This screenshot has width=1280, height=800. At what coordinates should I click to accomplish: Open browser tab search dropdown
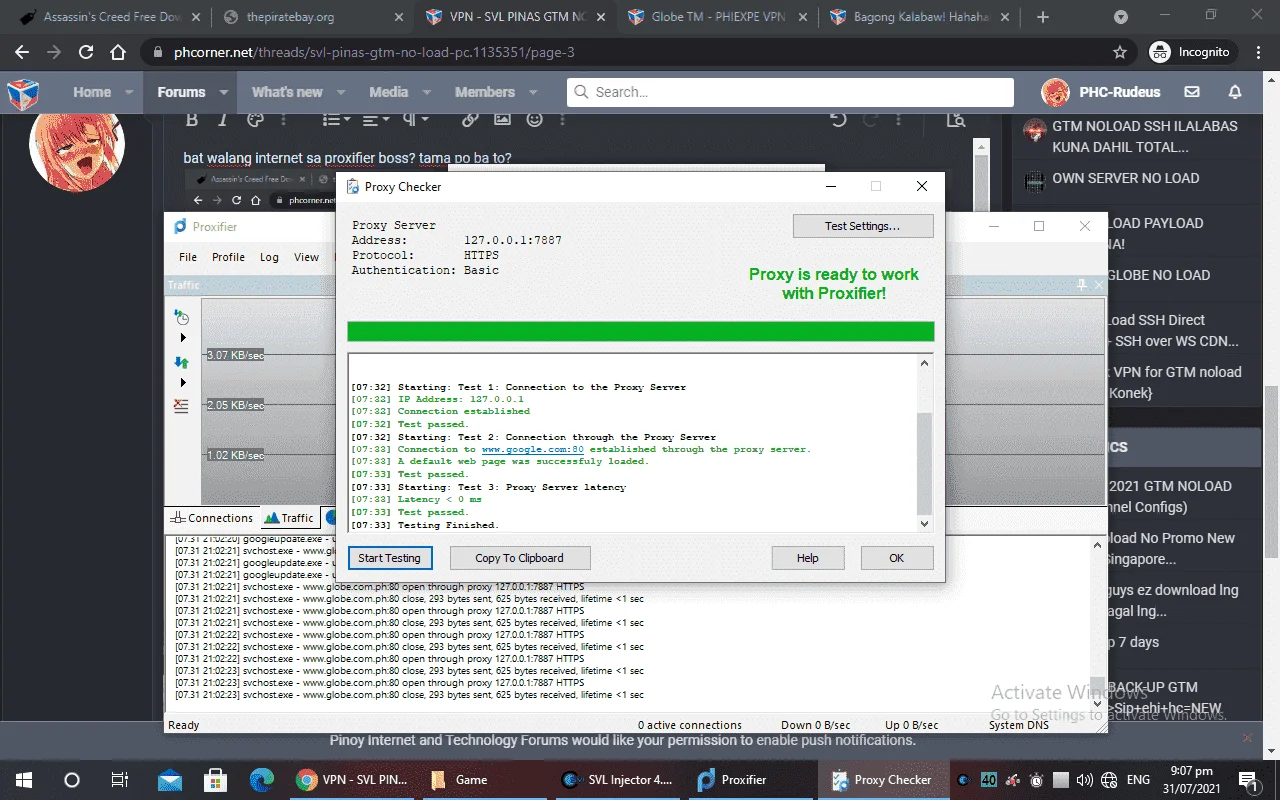1121,17
